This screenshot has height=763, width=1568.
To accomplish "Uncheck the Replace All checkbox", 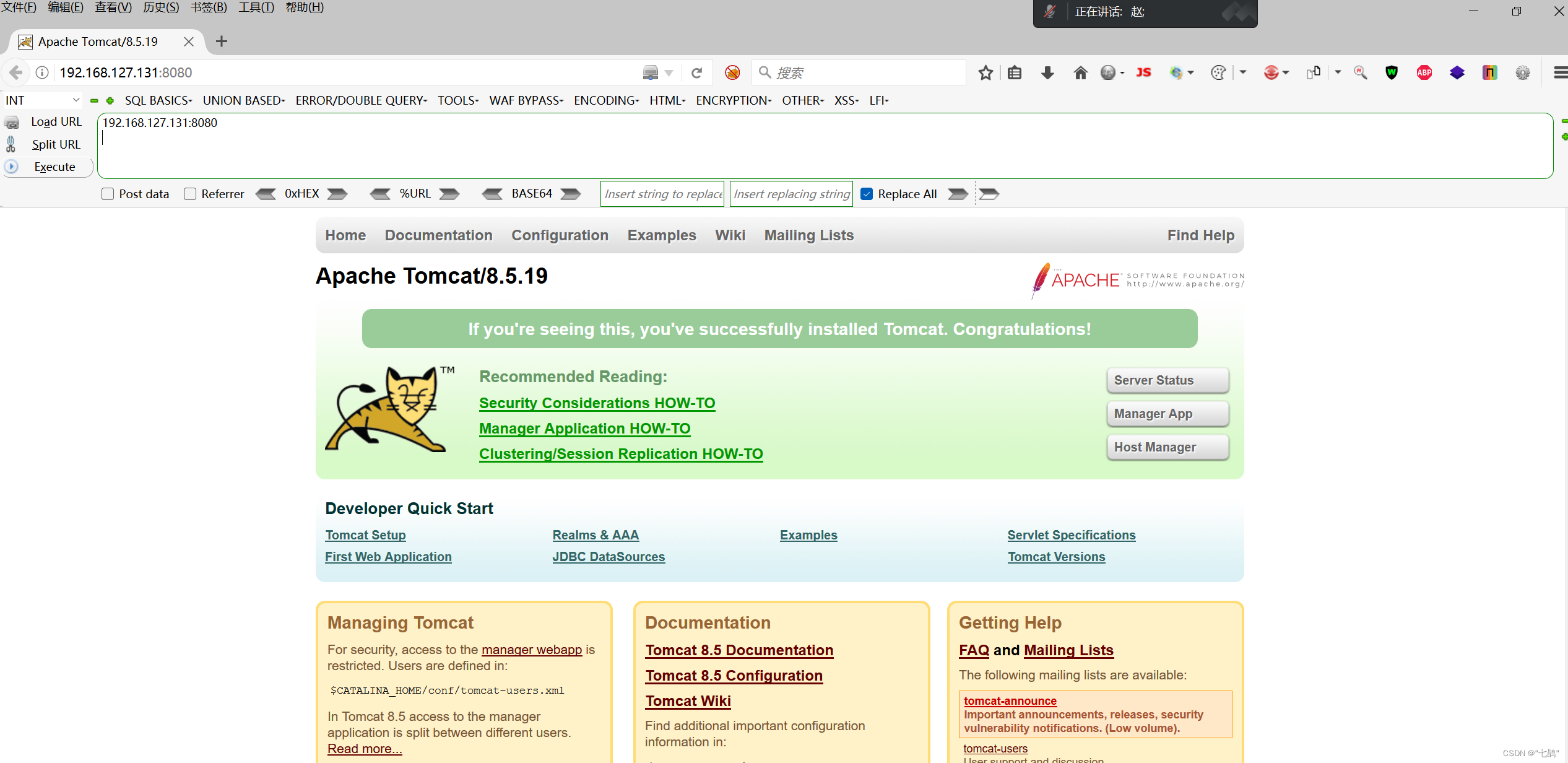I will pos(867,194).
